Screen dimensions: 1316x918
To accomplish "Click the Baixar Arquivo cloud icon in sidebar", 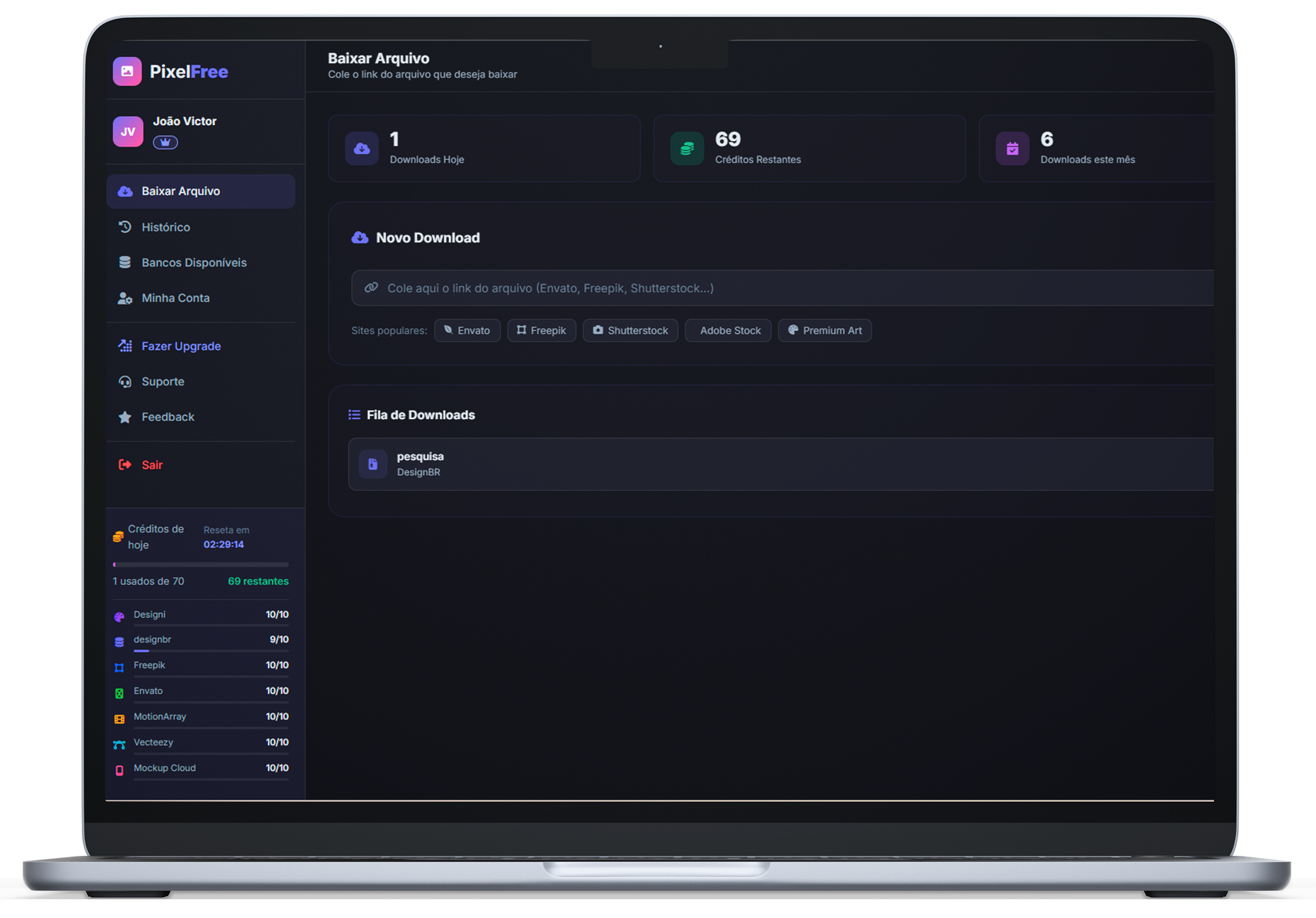I will [x=125, y=192].
